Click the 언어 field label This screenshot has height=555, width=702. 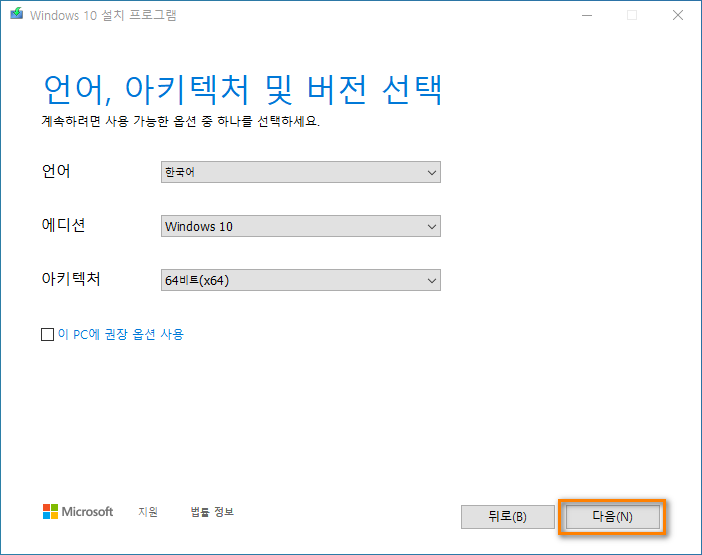pos(56,171)
